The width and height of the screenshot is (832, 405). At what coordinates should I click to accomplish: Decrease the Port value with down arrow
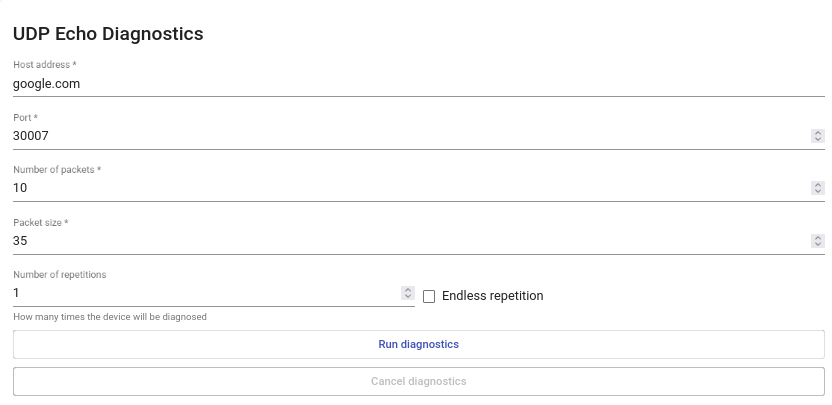[817, 139]
